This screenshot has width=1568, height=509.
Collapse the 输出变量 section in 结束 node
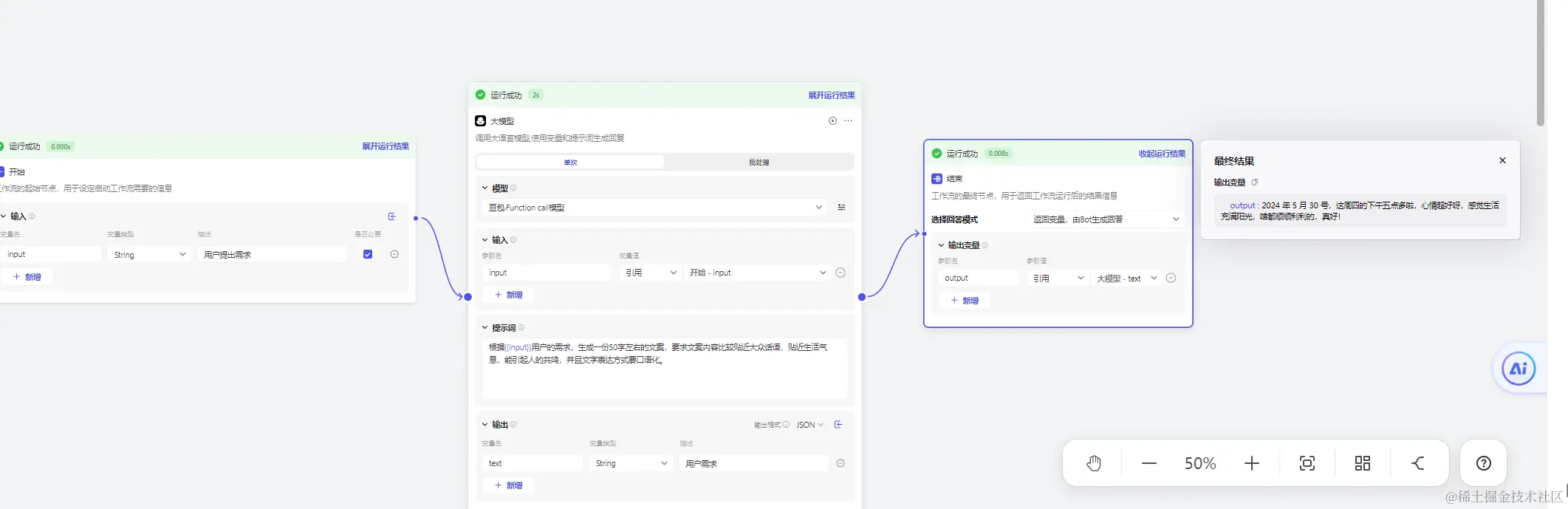tap(941, 245)
